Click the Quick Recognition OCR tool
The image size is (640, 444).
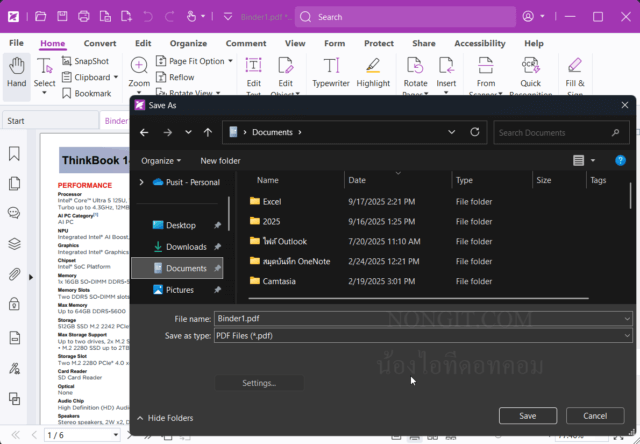click(531, 75)
